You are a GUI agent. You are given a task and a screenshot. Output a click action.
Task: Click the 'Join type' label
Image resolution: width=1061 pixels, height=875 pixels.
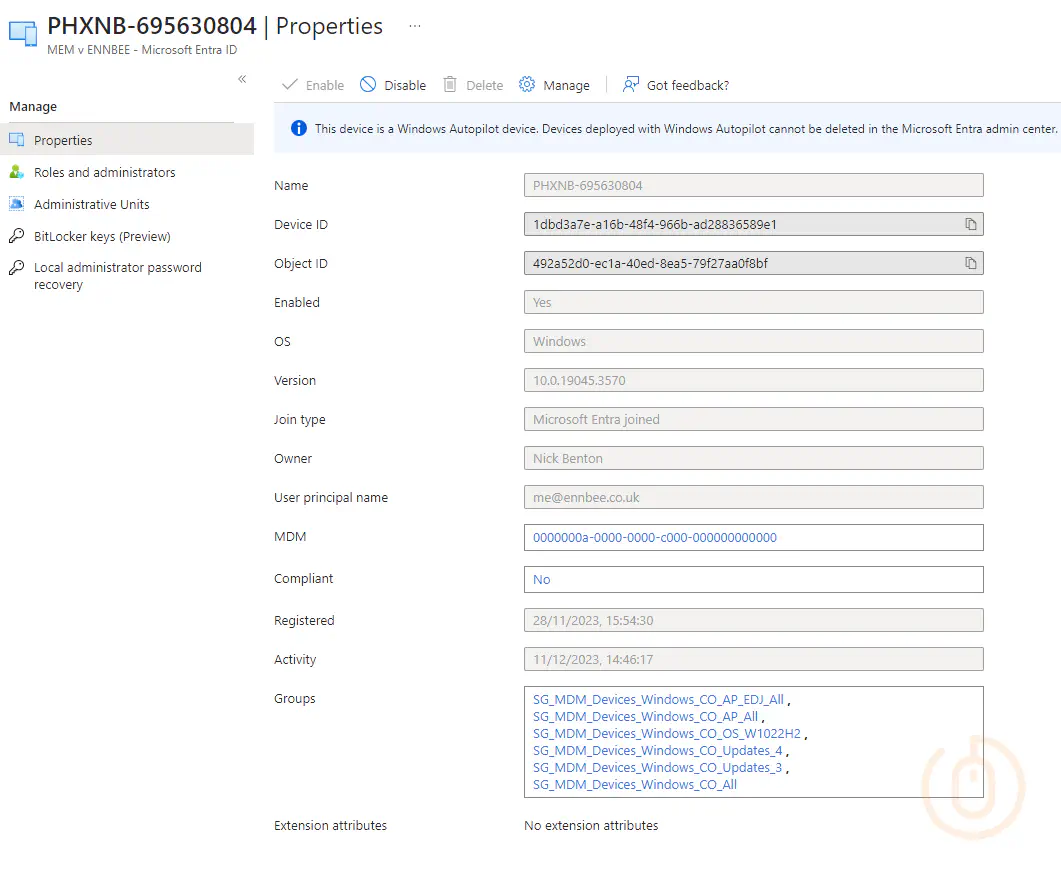pos(300,420)
